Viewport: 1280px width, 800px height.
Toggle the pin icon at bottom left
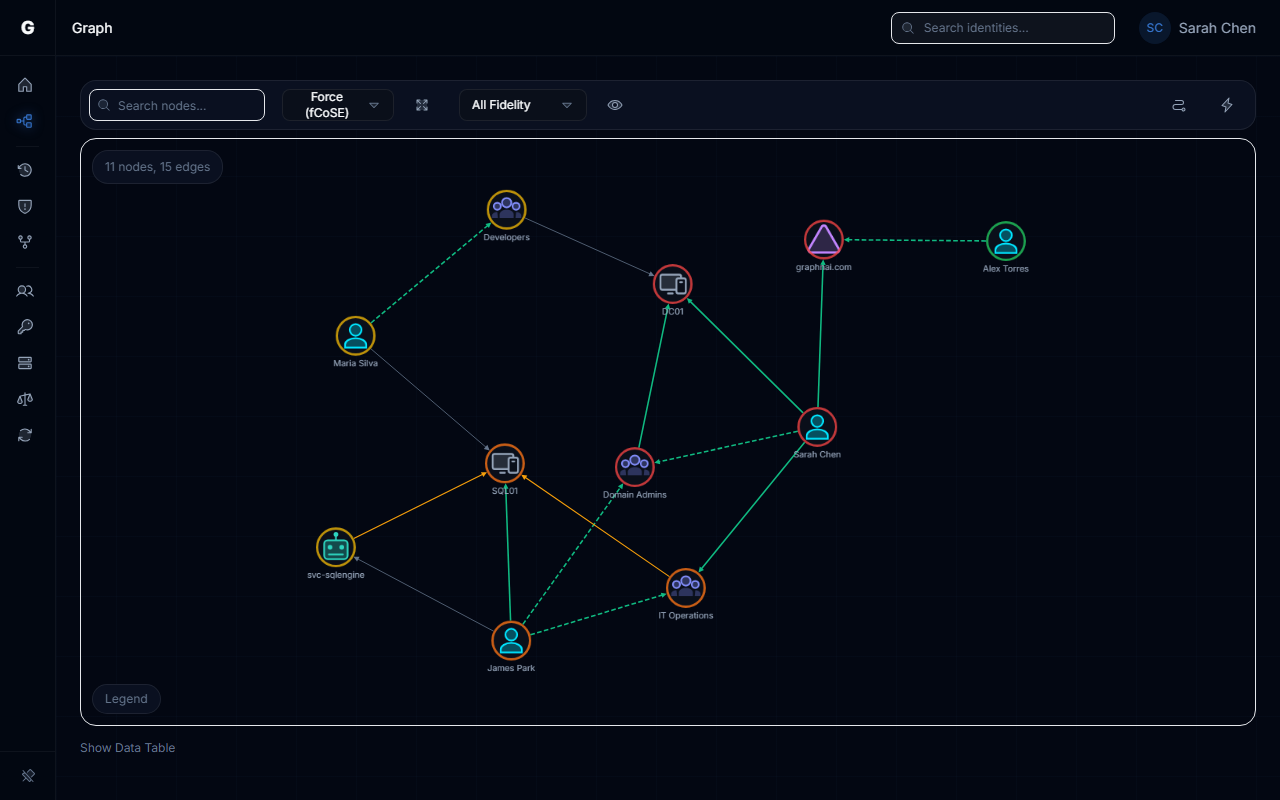pos(27,775)
